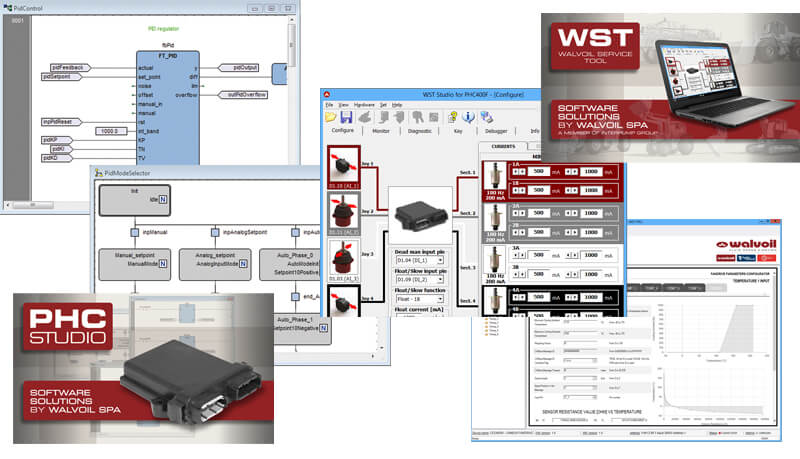The width and height of the screenshot is (800, 459).
Task: Click the 1000.0 int_band input value
Action: point(112,130)
